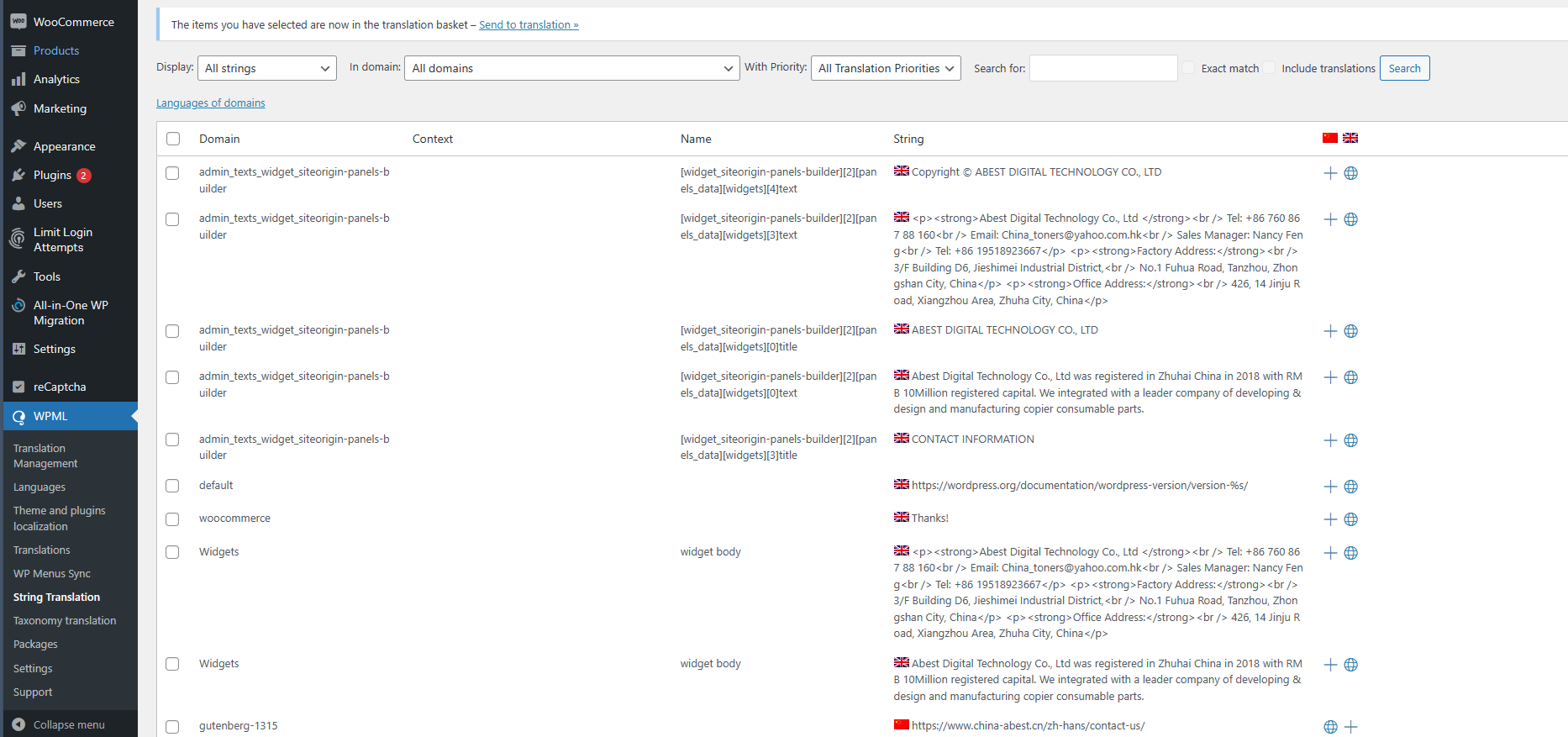The height and width of the screenshot is (737, 1568).
Task: Enable the Include translations checkbox
Action: [1269, 68]
